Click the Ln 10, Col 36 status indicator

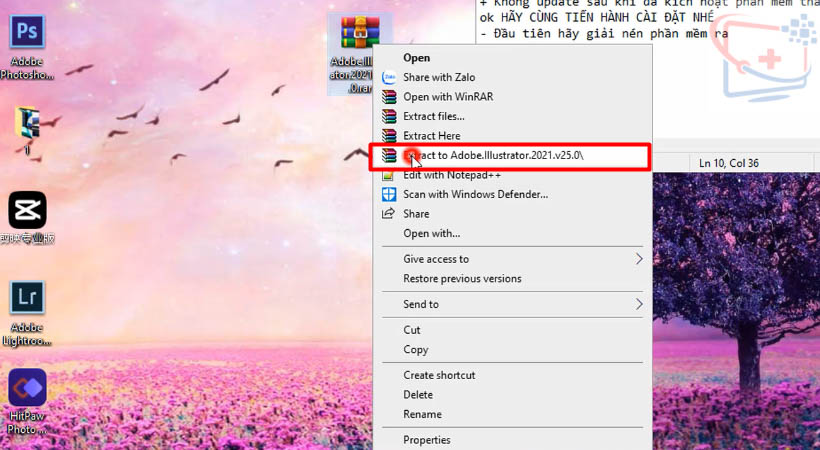pyautogui.click(x=728, y=163)
